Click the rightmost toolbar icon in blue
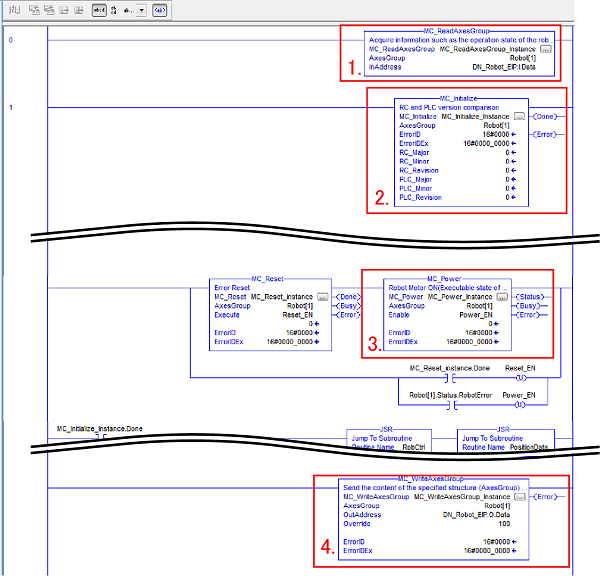600x576 pixels. [x=159, y=9]
